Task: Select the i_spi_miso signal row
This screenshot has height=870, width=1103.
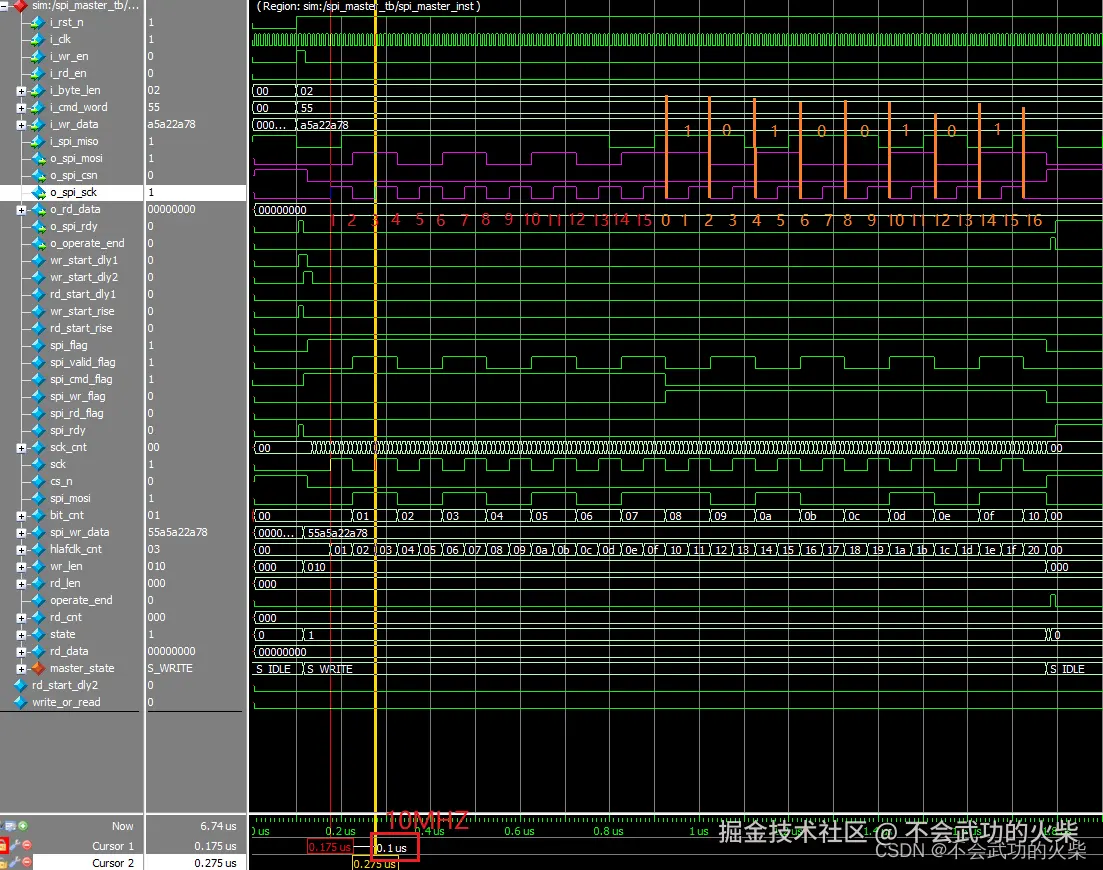Action: click(74, 141)
